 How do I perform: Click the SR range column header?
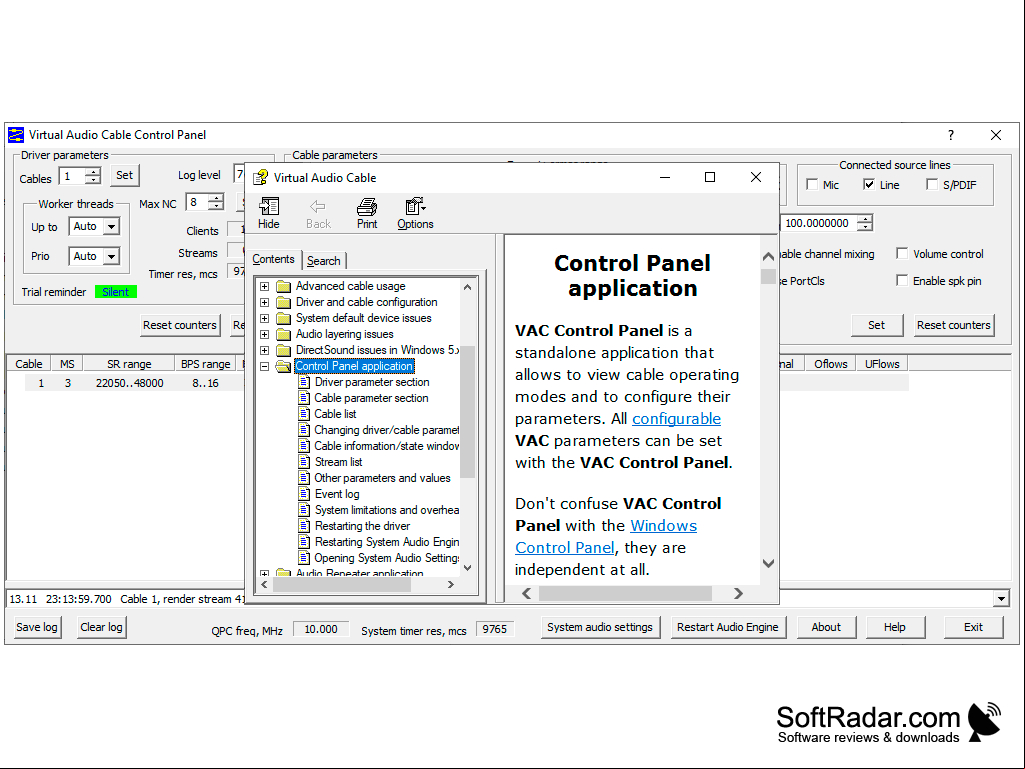129,364
